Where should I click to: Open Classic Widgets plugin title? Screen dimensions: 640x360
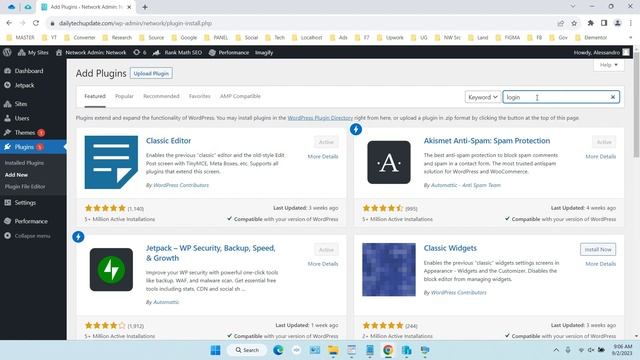pyautogui.click(x=450, y=248)
